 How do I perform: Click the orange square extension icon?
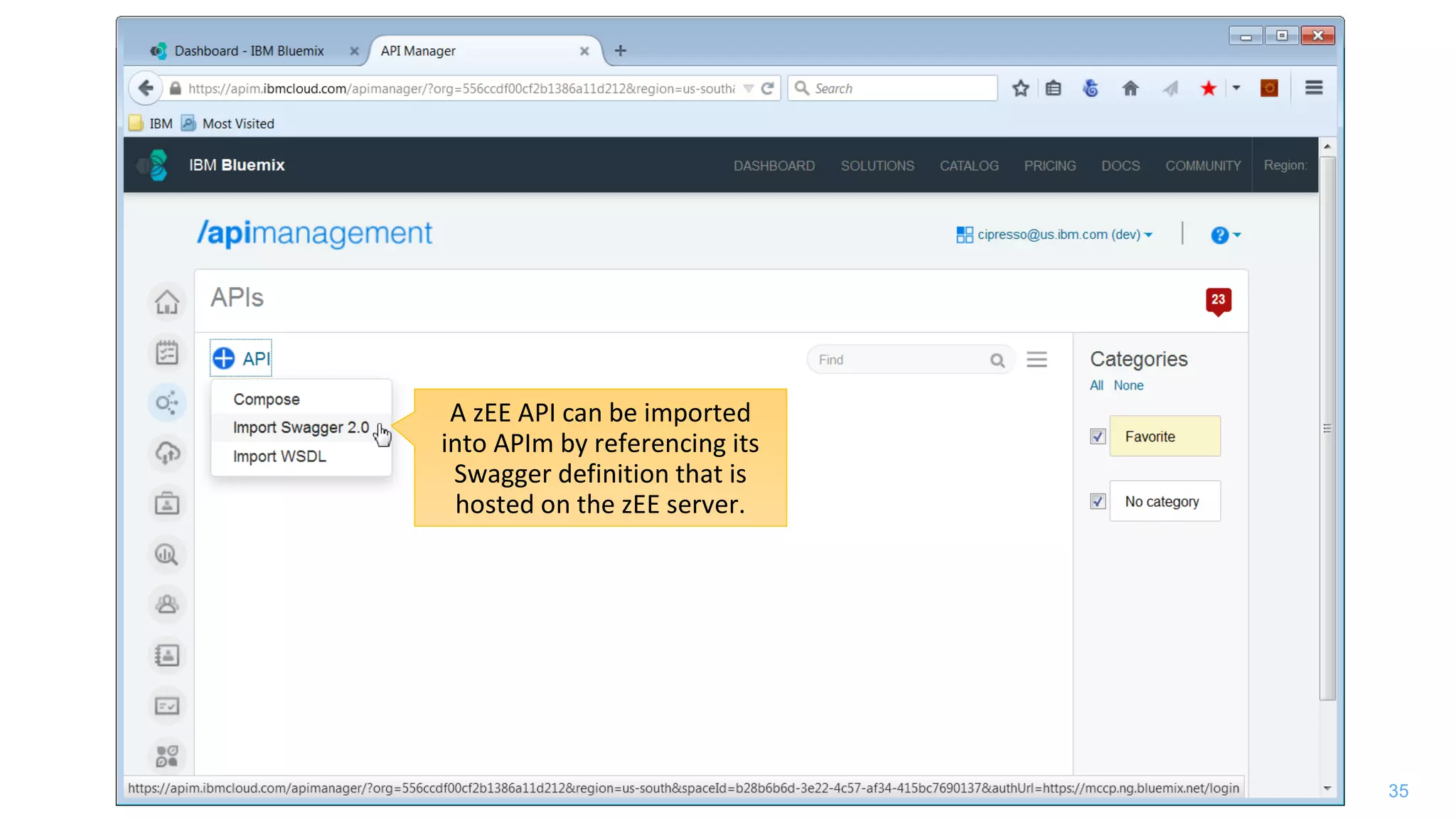[x=1269, y=88]
